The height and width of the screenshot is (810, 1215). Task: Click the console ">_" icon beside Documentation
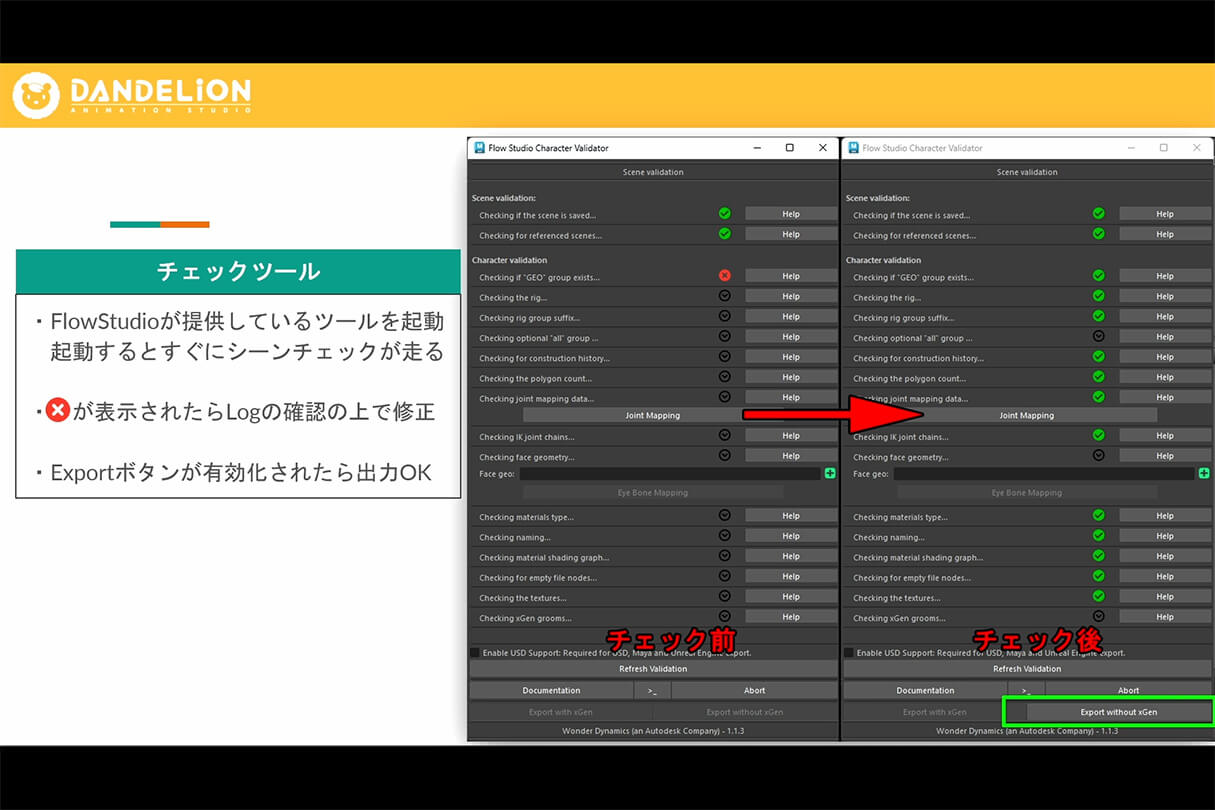click(653, 689)
